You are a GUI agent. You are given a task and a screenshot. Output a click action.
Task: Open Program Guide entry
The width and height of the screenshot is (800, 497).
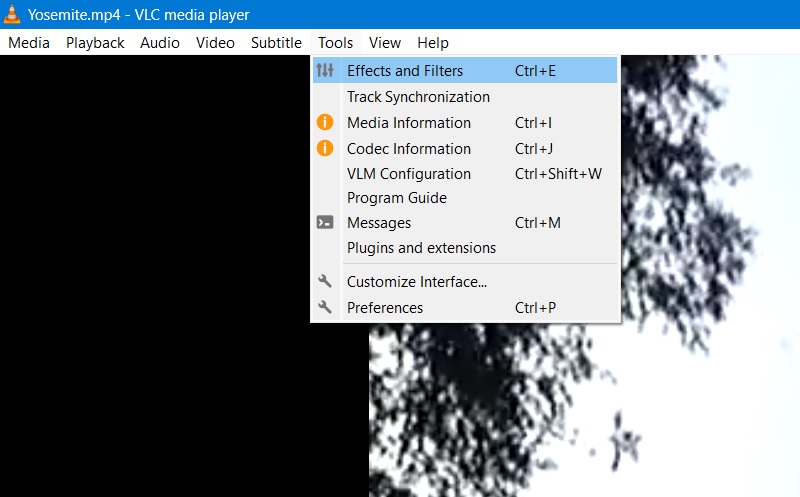[465, 197]
